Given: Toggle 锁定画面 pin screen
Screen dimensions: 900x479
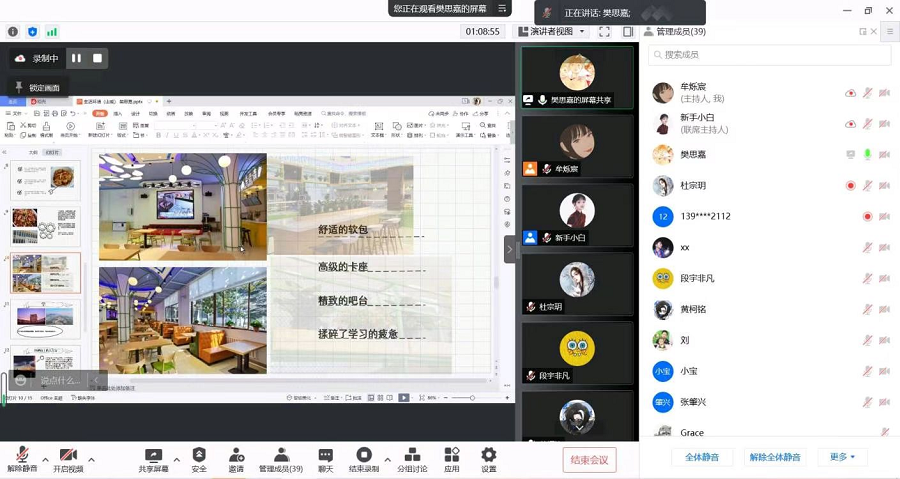Looking at the screenshot, I should point(37,88).
